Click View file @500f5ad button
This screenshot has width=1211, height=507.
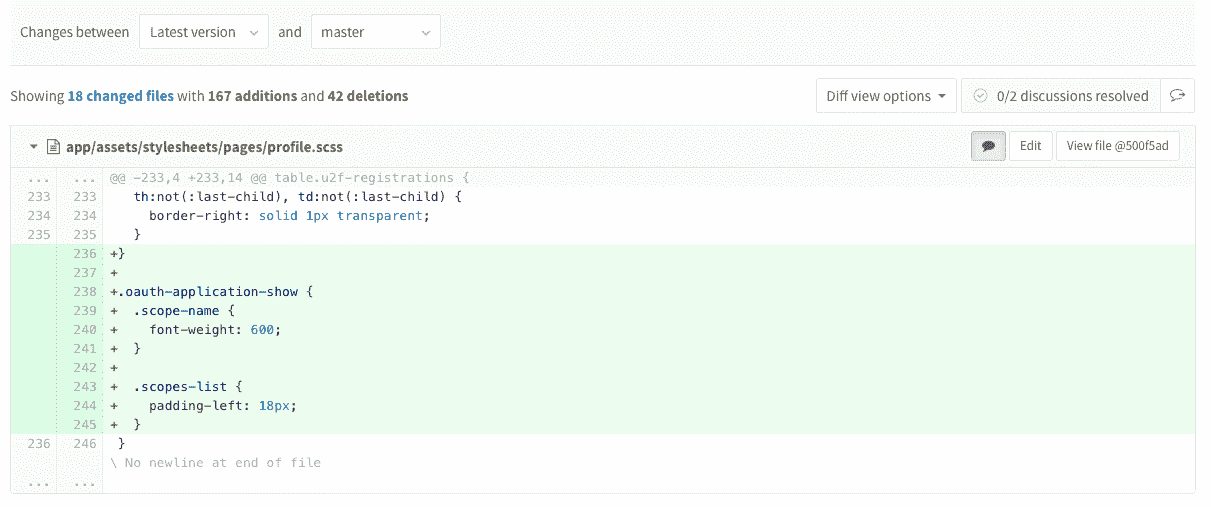point(1118,146)
